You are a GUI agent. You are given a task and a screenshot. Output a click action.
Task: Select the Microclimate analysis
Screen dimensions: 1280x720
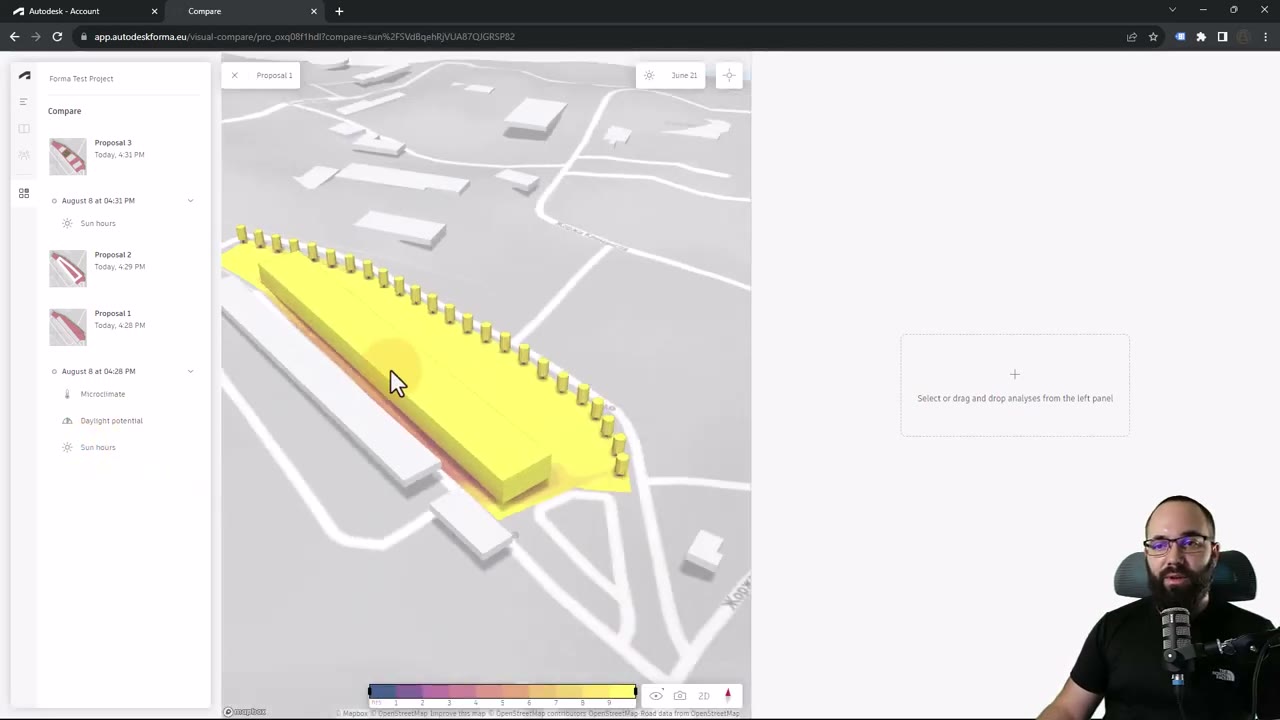click(x=103, y=394)
